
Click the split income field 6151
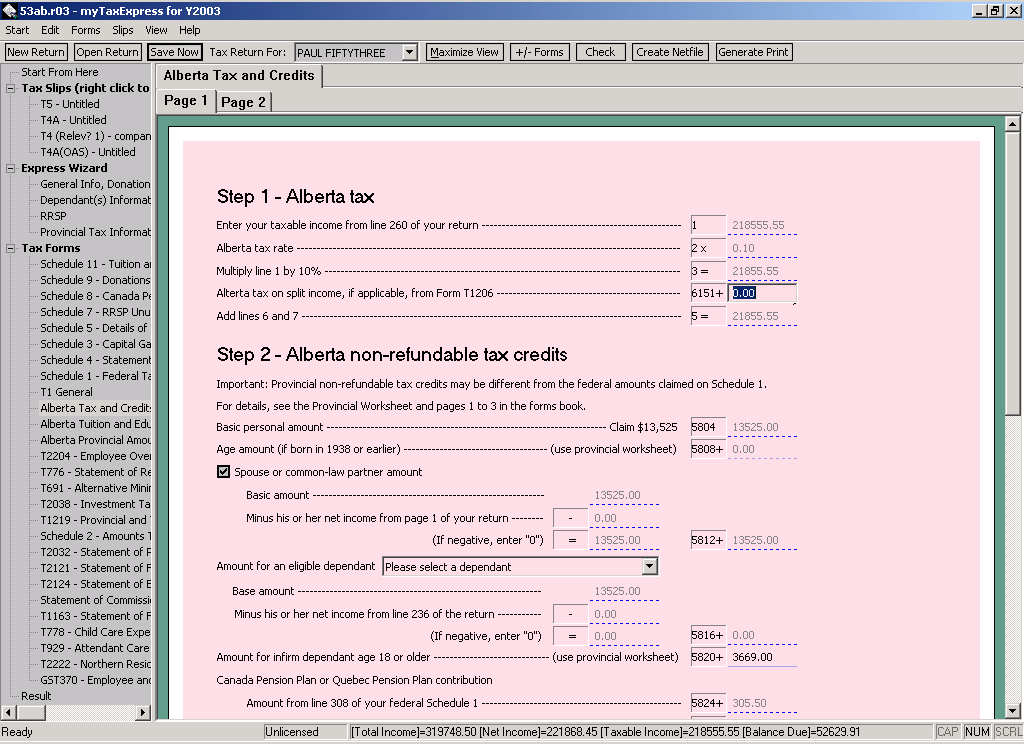click(762, 294)
